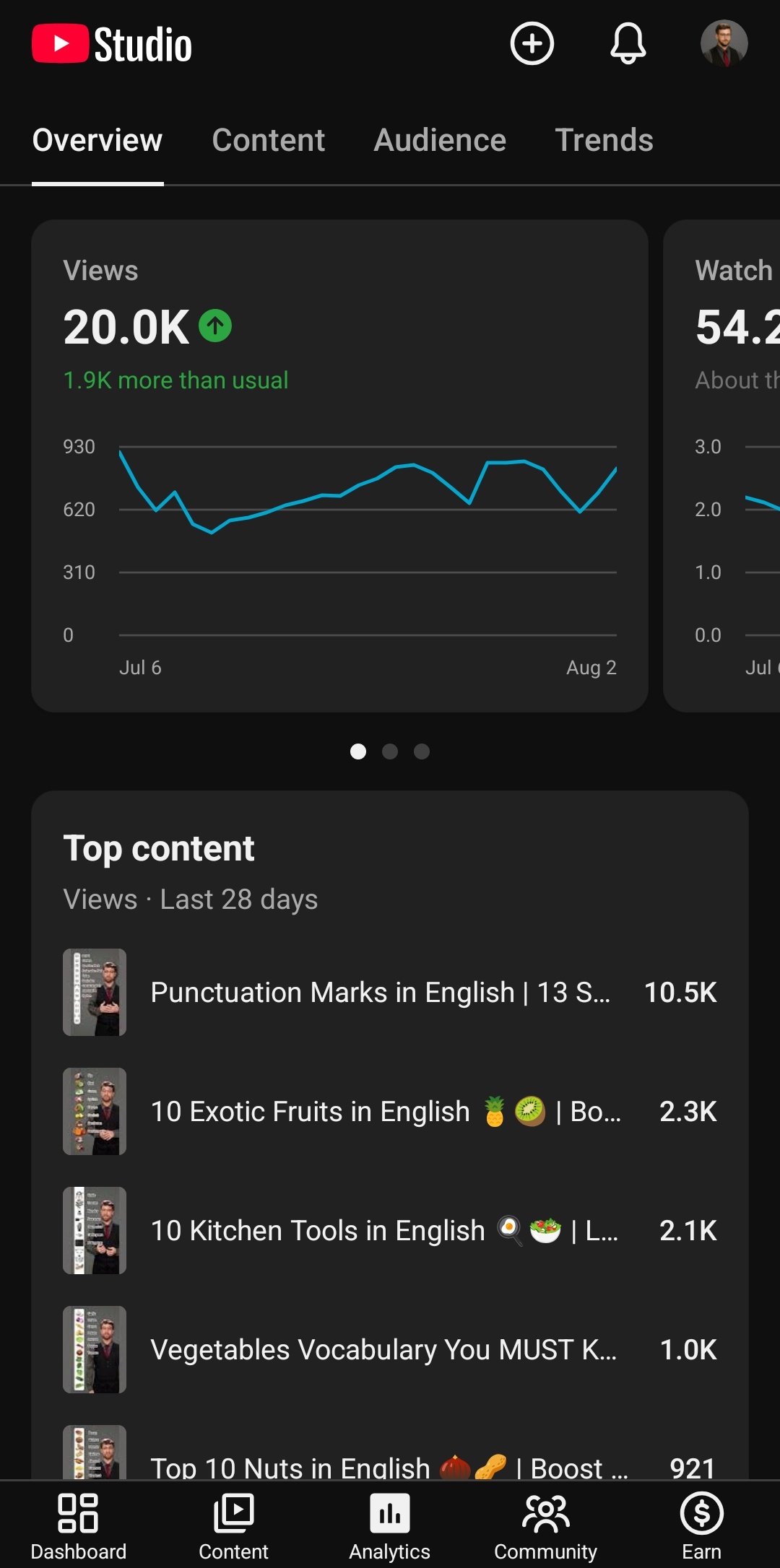Tap the Create plus icon
The height and width of the screenshot is (1568, 780).
pos(532,43)
